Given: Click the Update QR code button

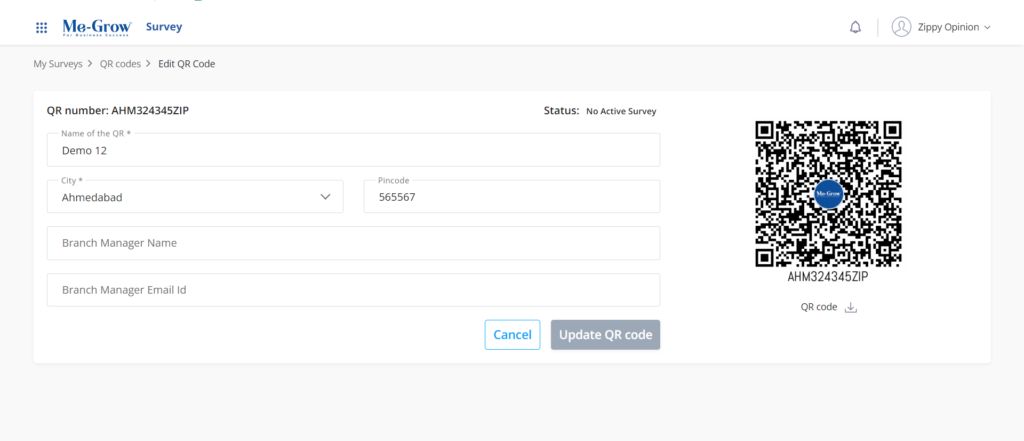Looking at the screenshot, I should (605, 335).
